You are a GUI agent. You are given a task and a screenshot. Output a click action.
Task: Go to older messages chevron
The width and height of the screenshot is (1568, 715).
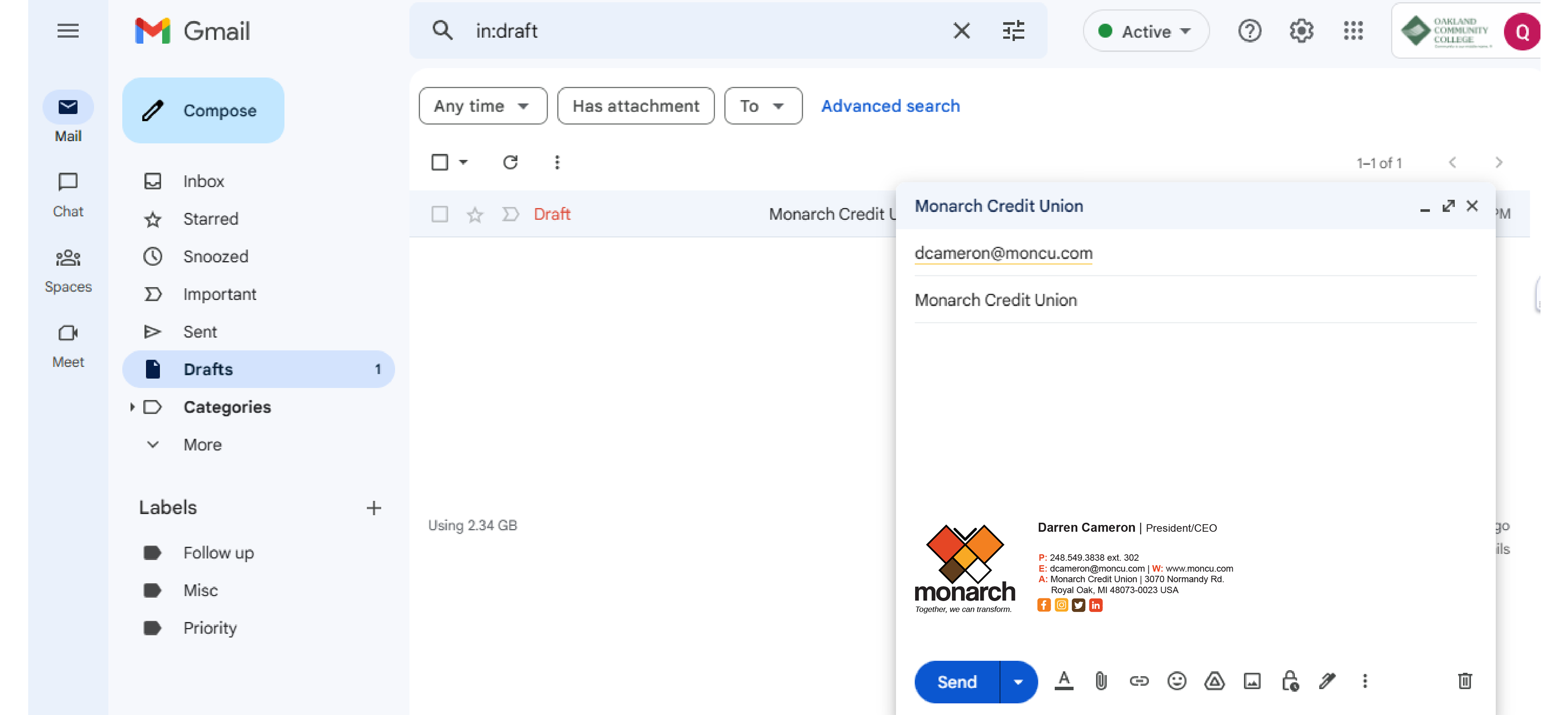(1499, 163)
